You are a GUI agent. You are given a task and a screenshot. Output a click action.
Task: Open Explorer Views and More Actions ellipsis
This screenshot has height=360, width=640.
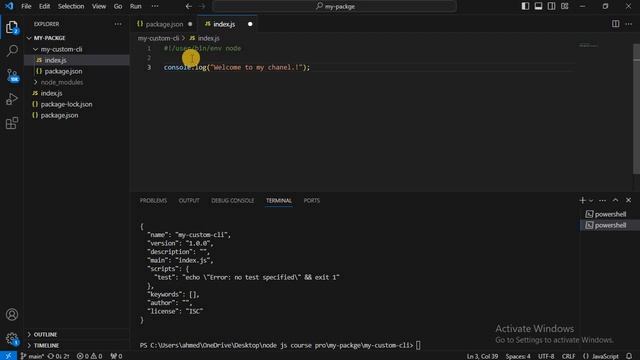click(x=118, y=24)
